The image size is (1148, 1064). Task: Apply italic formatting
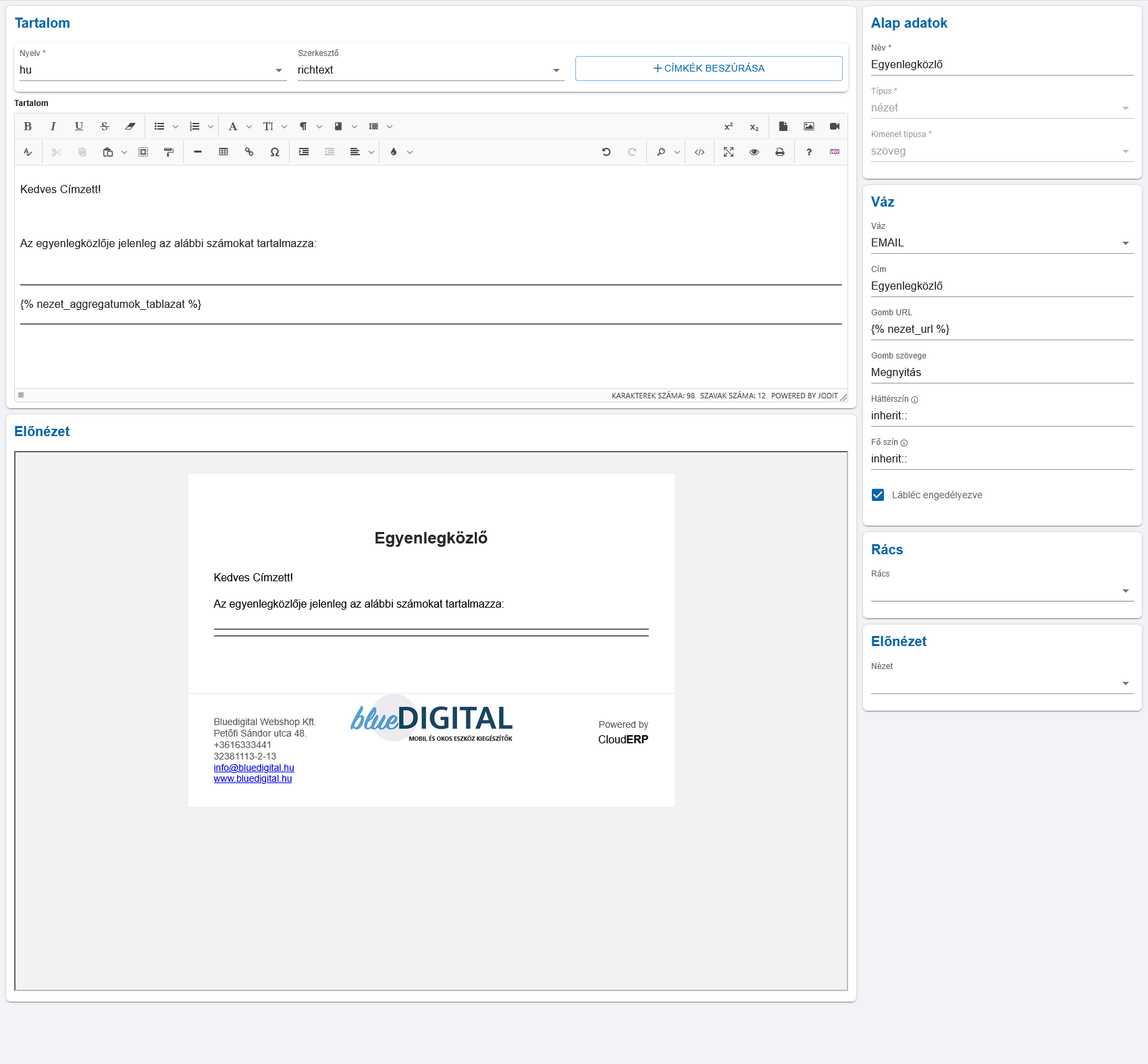(53, 126)
